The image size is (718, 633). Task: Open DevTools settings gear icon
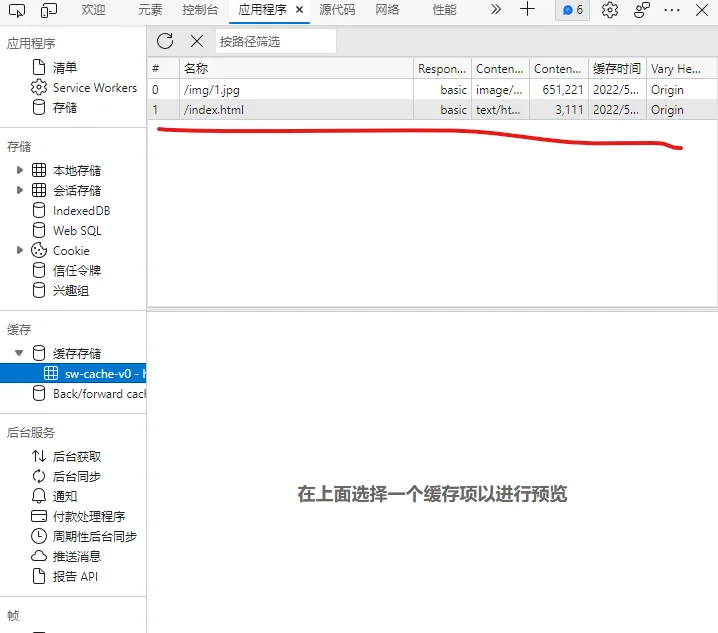coord(609,10)
